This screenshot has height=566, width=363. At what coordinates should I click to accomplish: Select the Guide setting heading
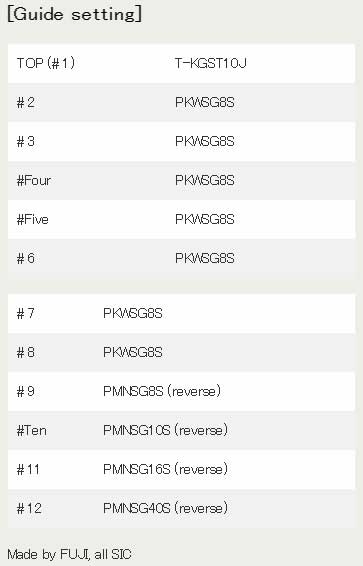tap(74, 15)
